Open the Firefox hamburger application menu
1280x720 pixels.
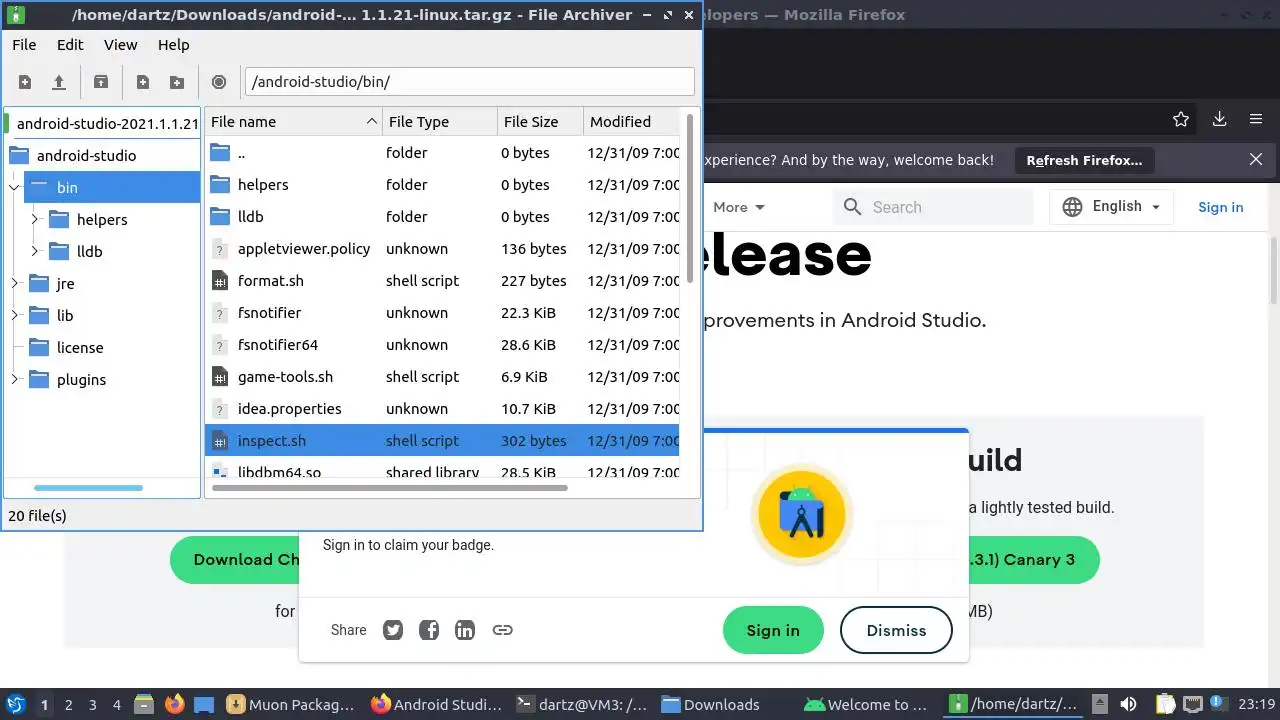pyautogui.click(x=1256, y=119)
